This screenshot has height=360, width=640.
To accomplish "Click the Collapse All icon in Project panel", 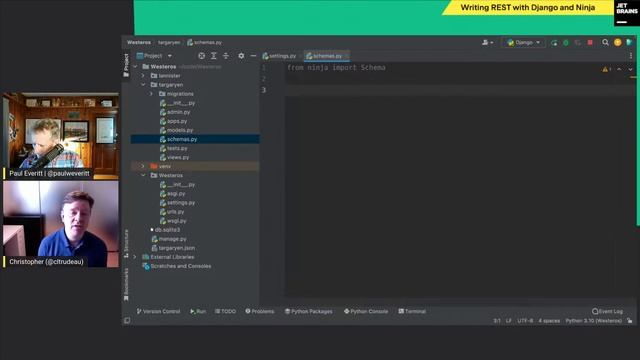I will click(226, 56).
